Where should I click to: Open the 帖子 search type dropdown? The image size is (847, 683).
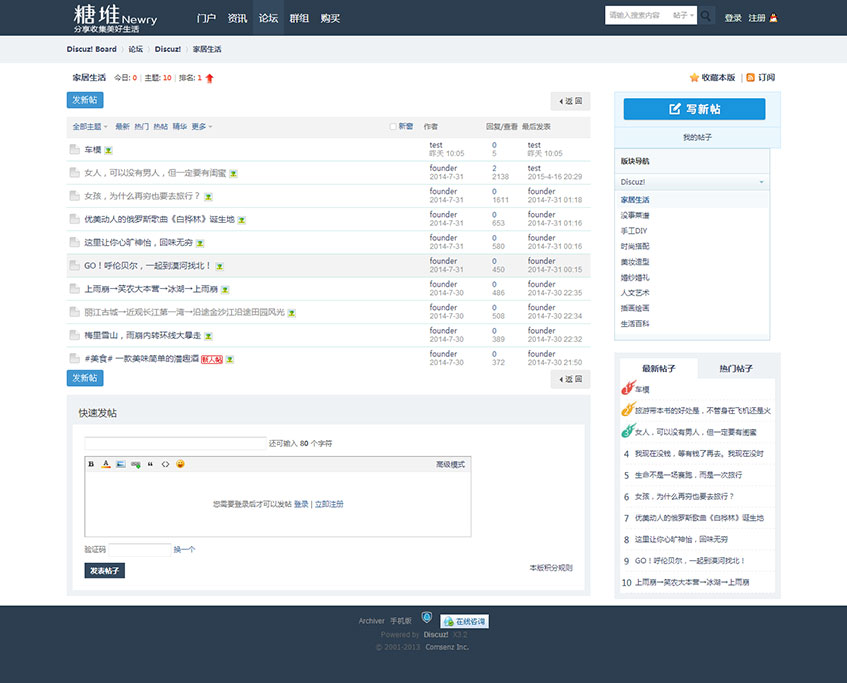pos(683,16)
